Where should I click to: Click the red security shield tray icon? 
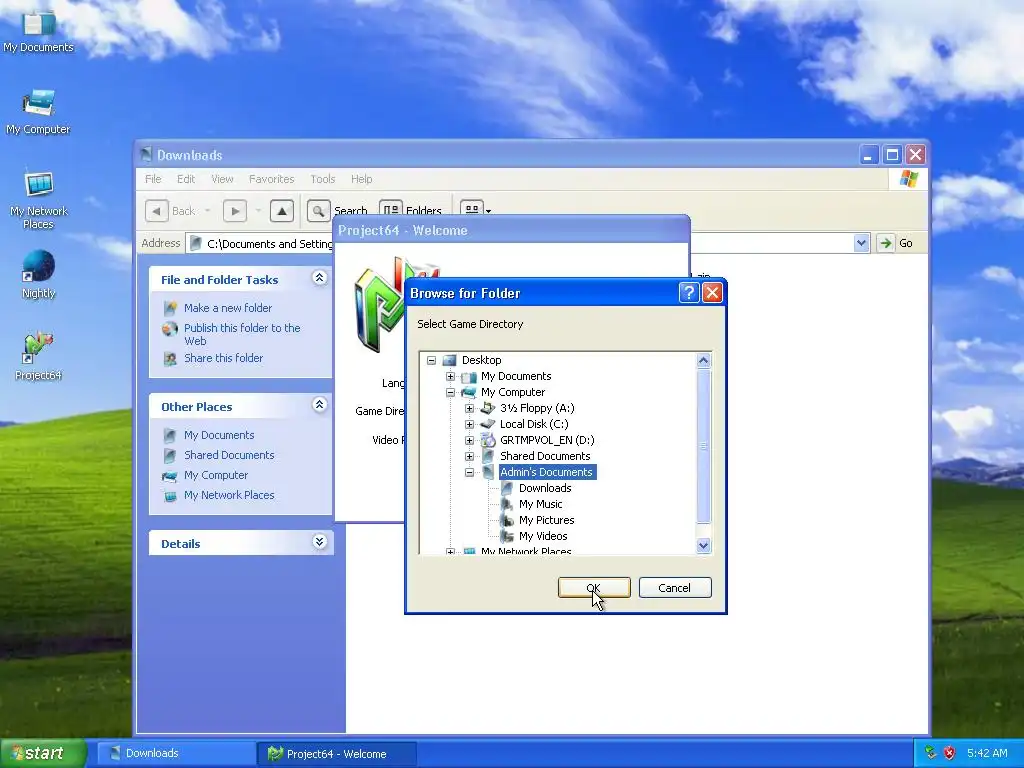(950, 753)
